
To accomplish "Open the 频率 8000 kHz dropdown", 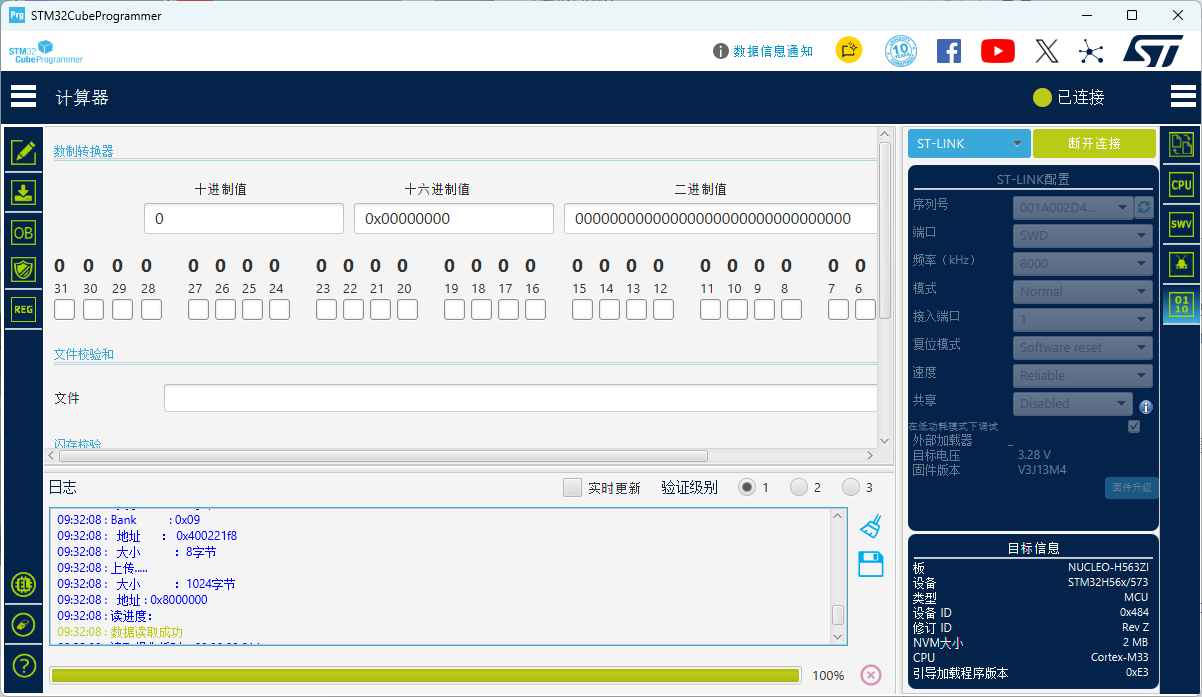I will pos(1083,264).
